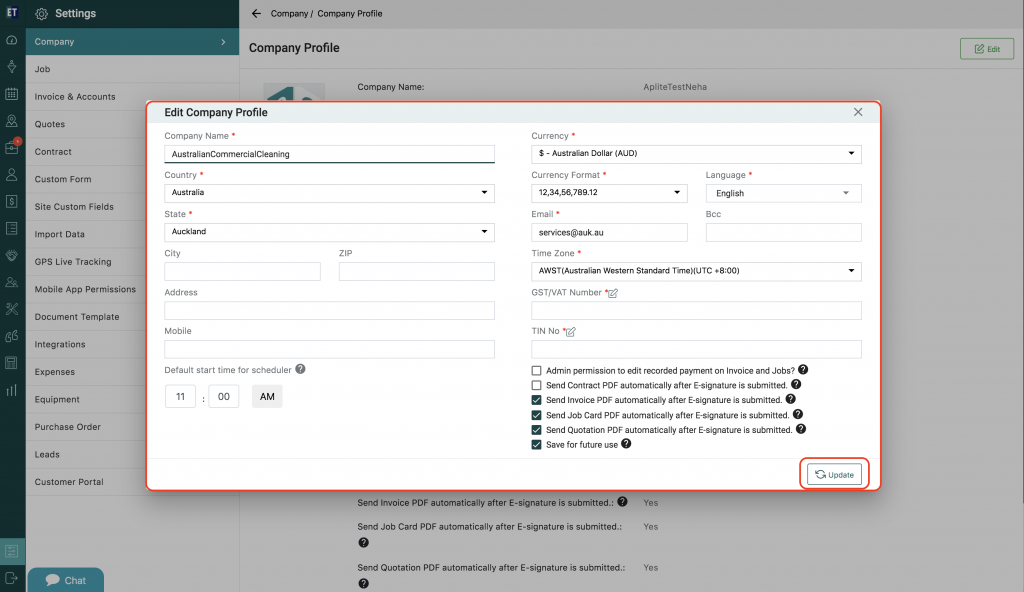Click the back arrow beside Company breadcrumb
1024x592 pixels.
tap(256, 13)
